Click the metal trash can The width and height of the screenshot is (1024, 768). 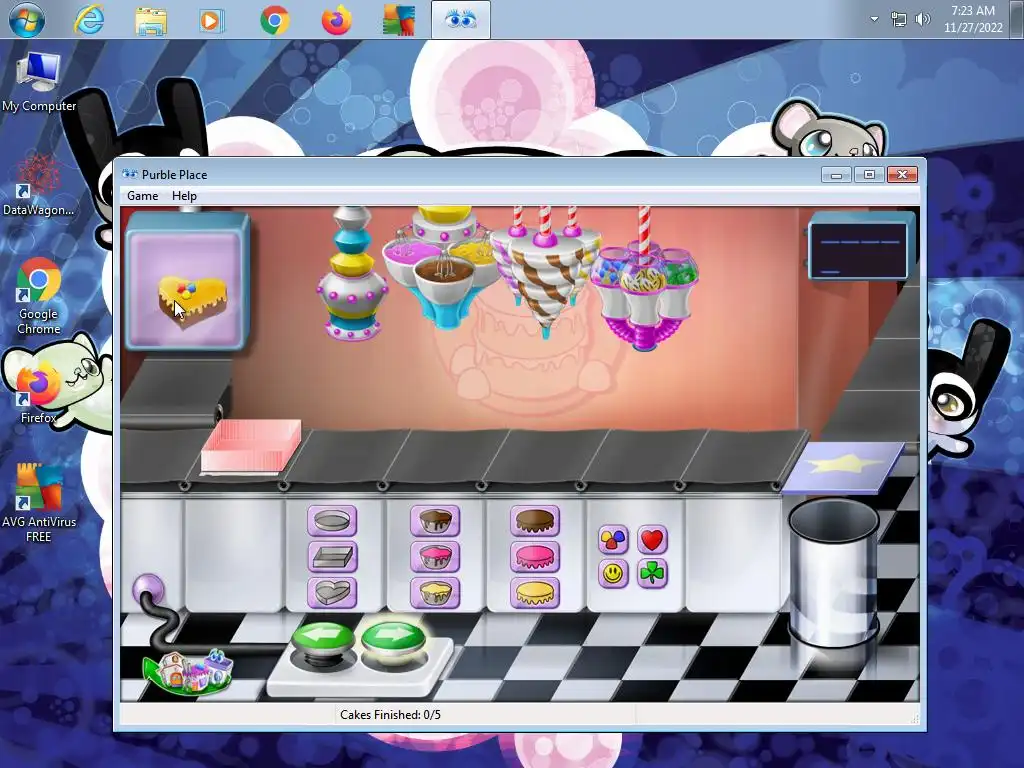click(x=834, y=573)
